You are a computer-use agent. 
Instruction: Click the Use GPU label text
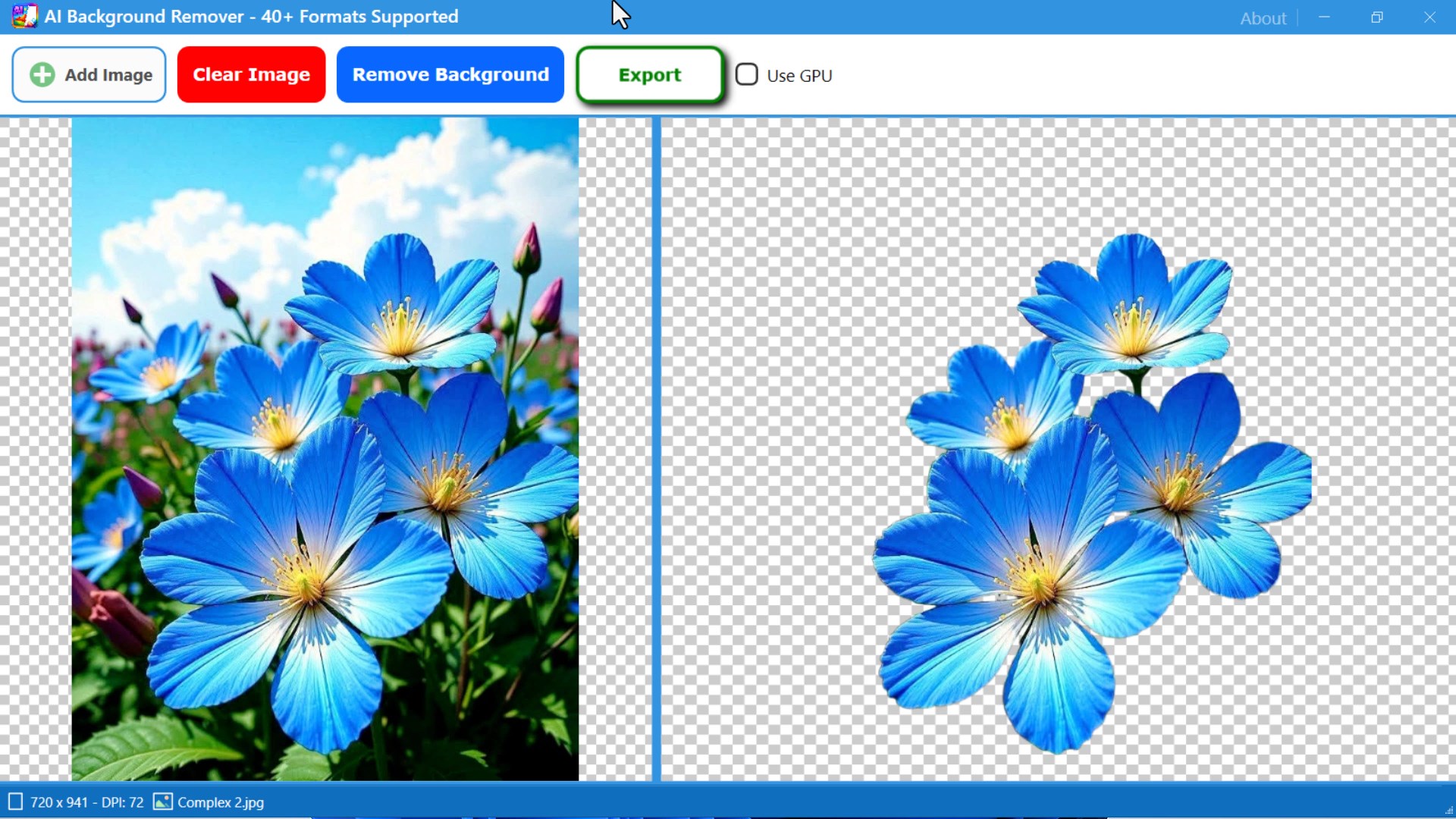[x=799, y=76]
